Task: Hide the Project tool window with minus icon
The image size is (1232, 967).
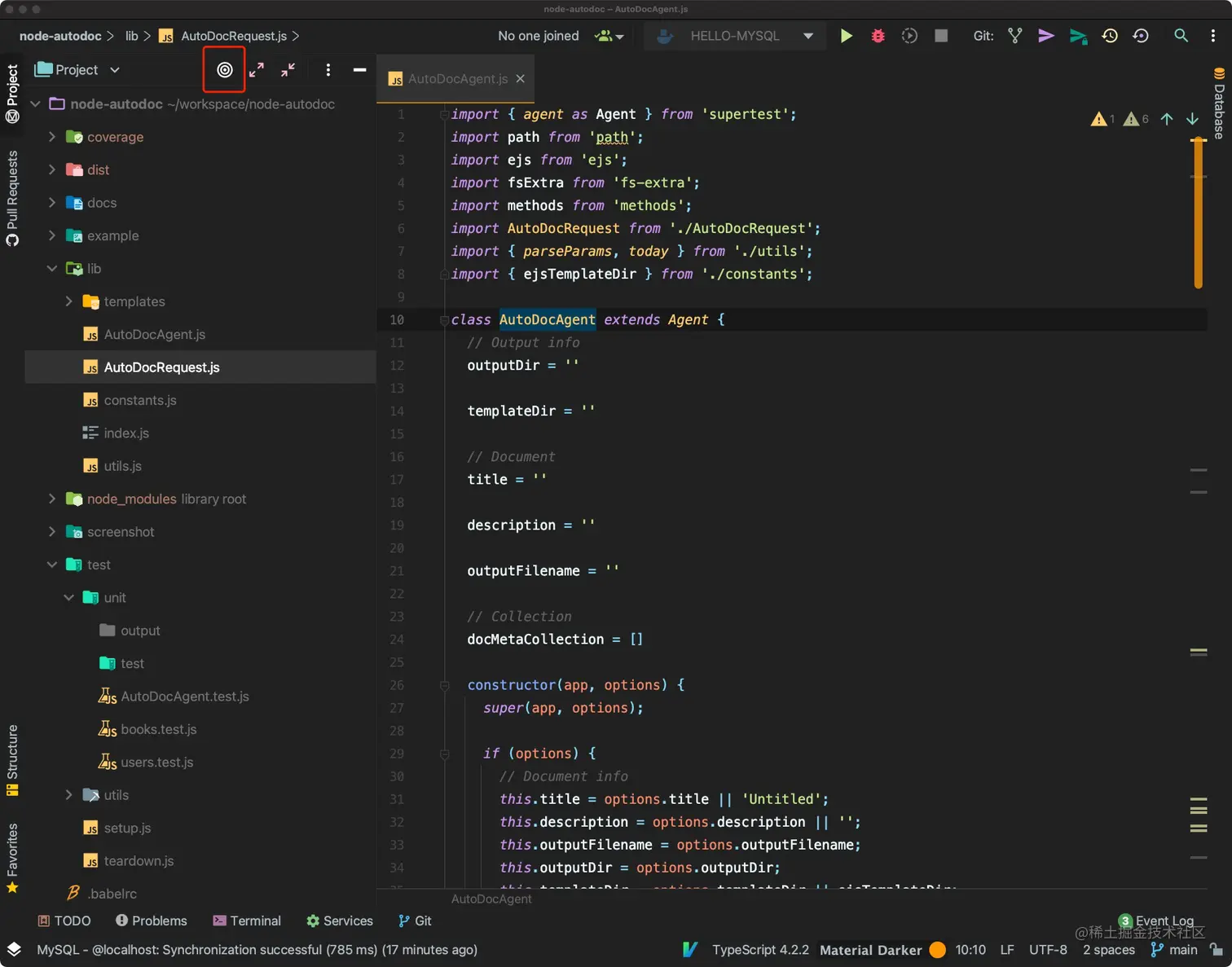Action: coord(359,70)
